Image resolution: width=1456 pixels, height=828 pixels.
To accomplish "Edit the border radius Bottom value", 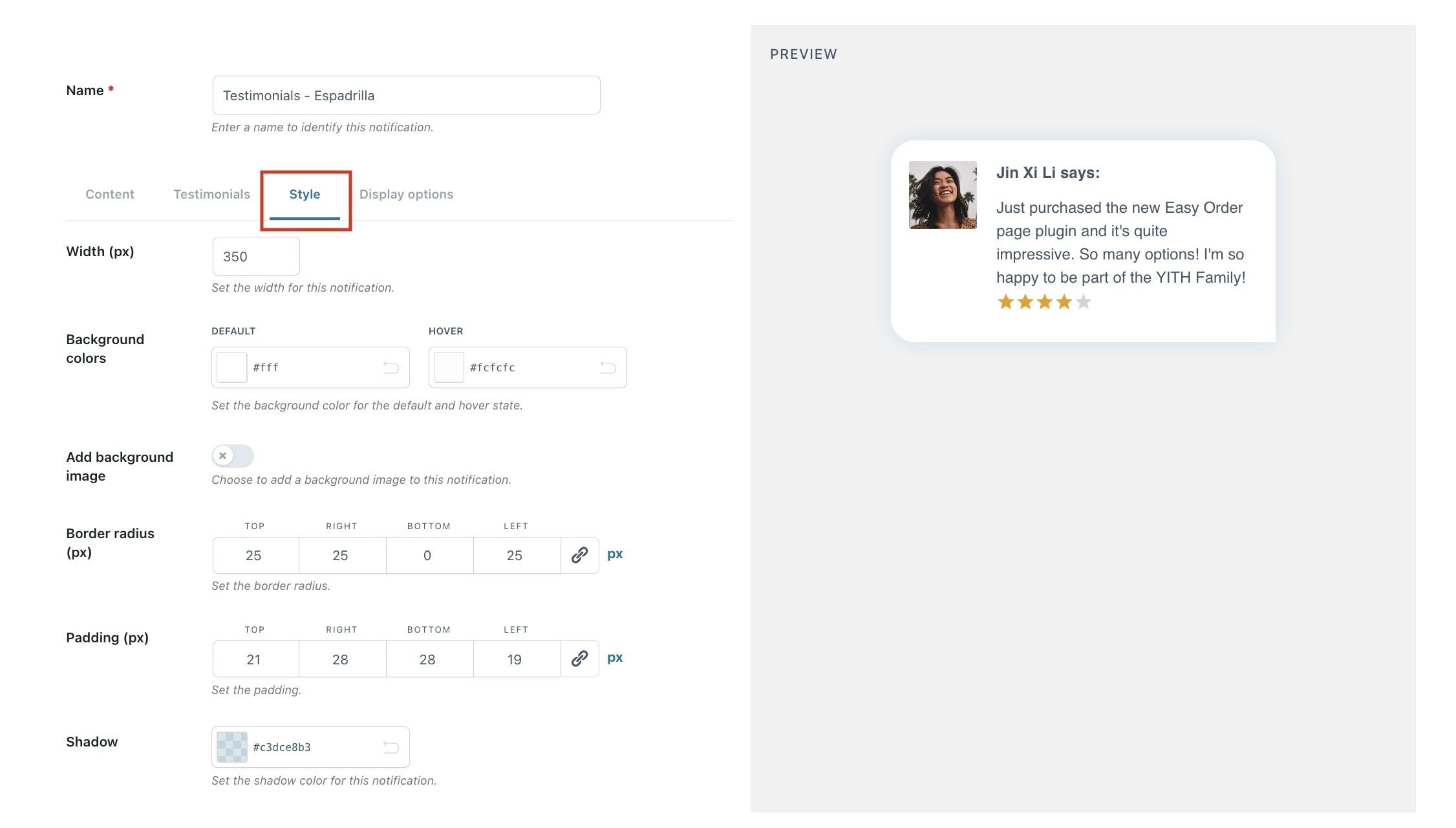I will [430, 555].
